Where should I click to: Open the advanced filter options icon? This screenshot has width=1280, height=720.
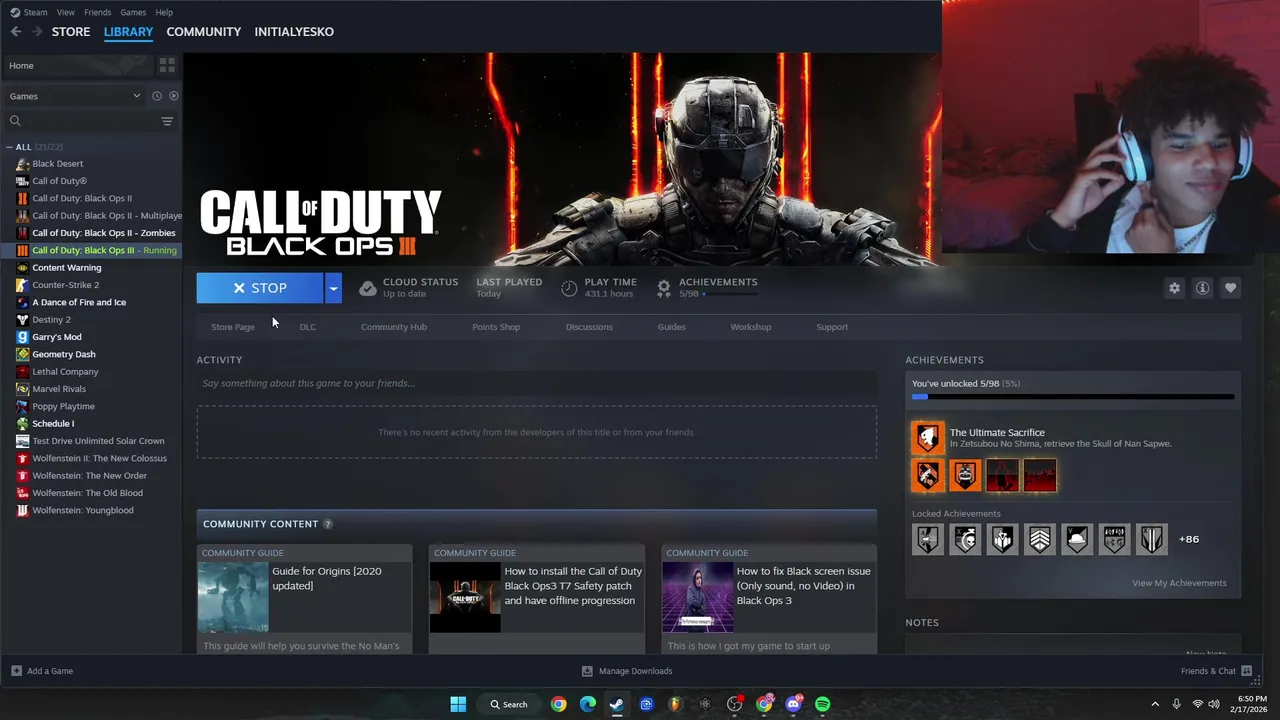click(167, 121)
